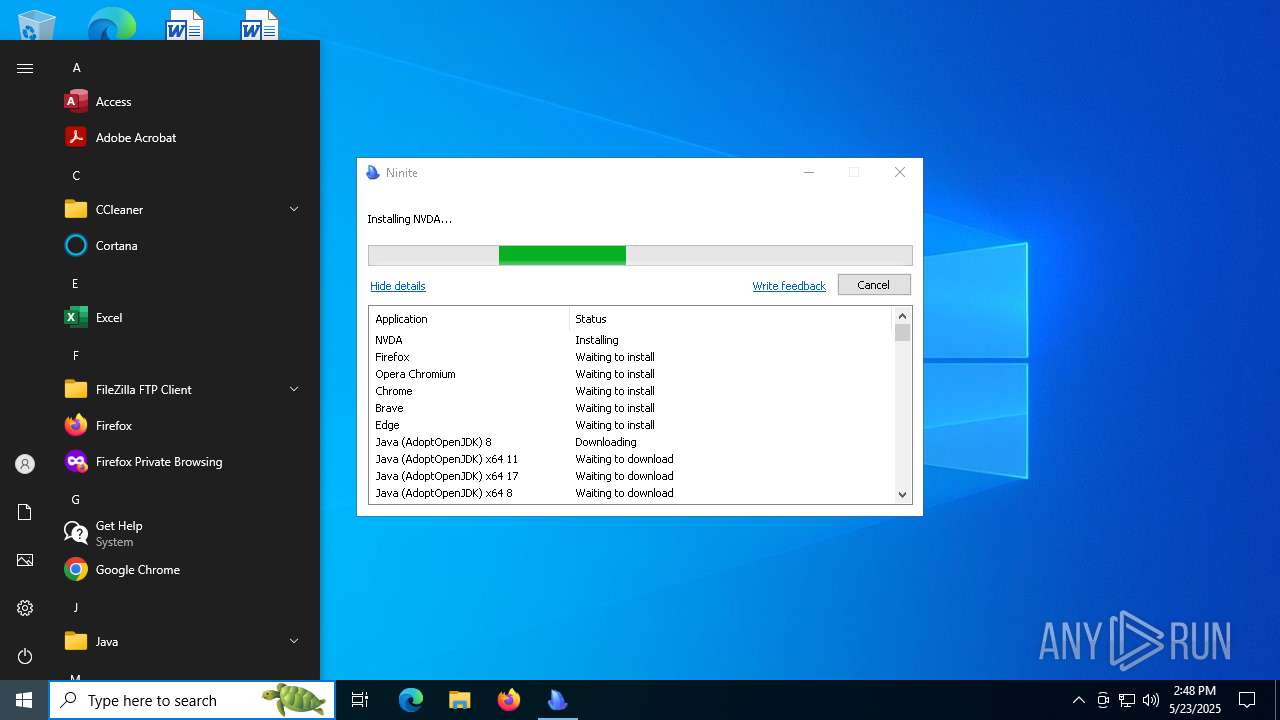Image resolution: width=1280 pixels, height=720 pixels.
Task: Expand the CCleaner folder chevron
Action: click(x=294, y=209)
